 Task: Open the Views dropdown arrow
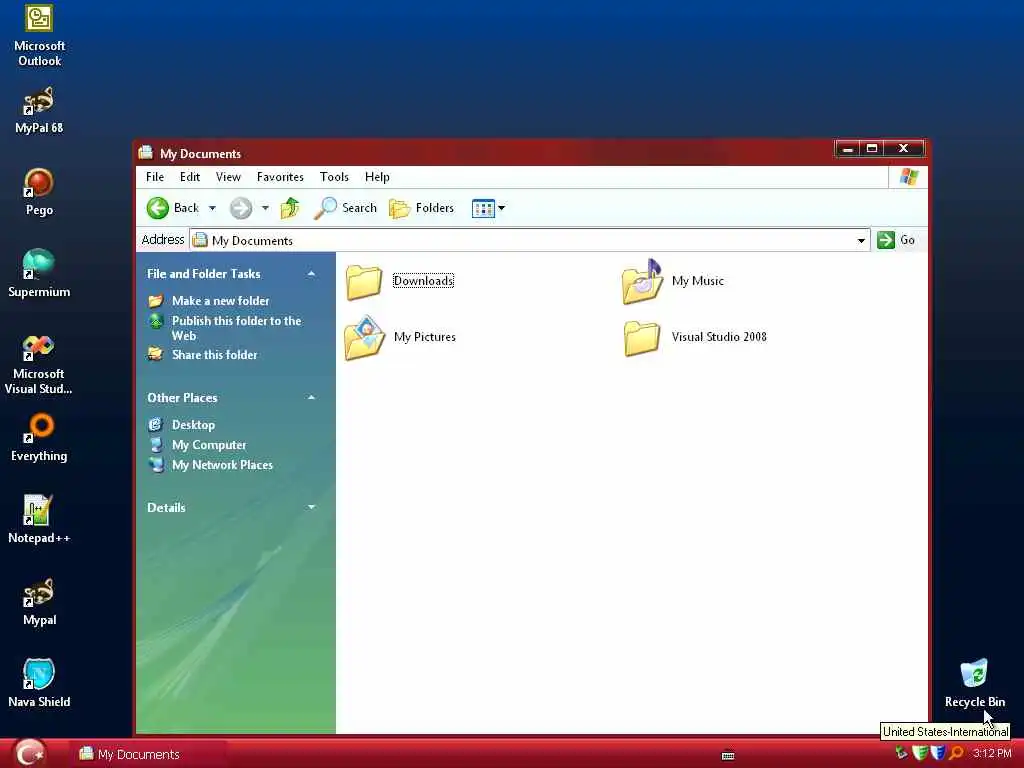coord(502,208)
